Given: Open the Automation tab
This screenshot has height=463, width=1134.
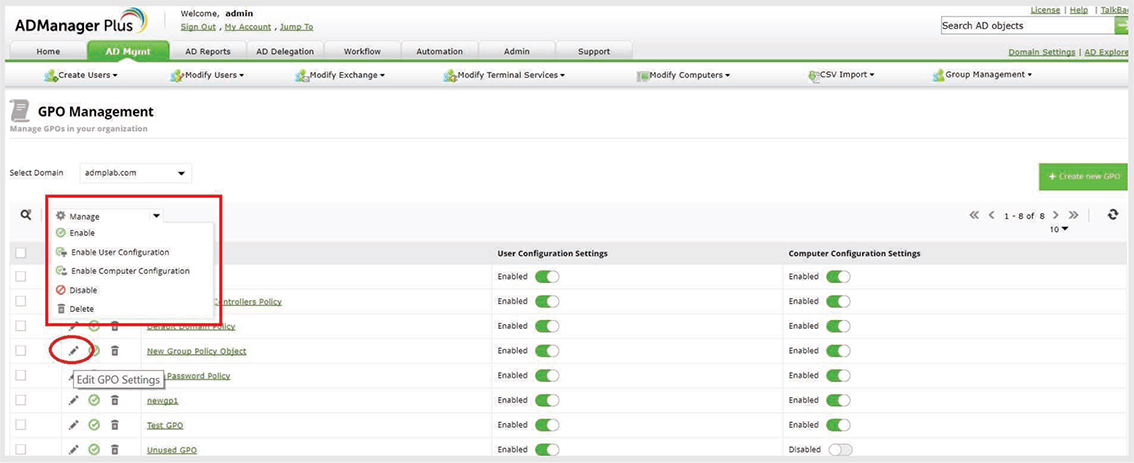Looking at the screenshot, I should pyautogui.click(x=440, y=51).
